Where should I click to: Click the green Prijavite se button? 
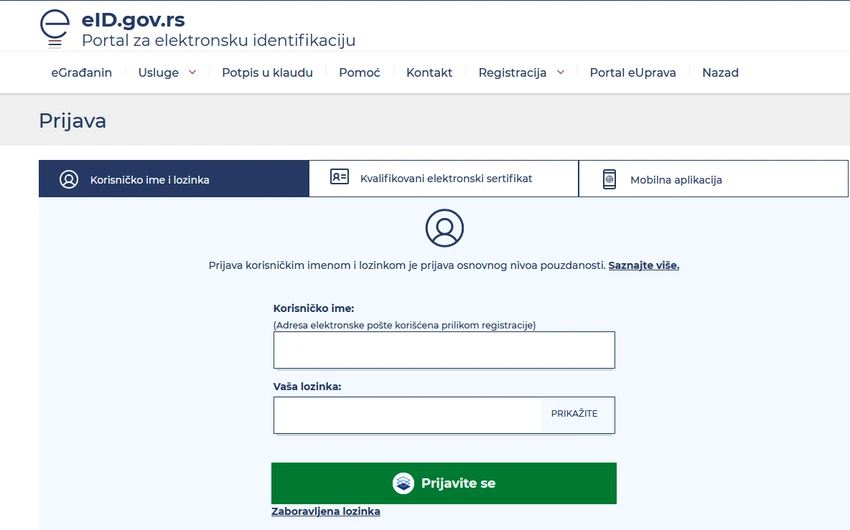444,483
